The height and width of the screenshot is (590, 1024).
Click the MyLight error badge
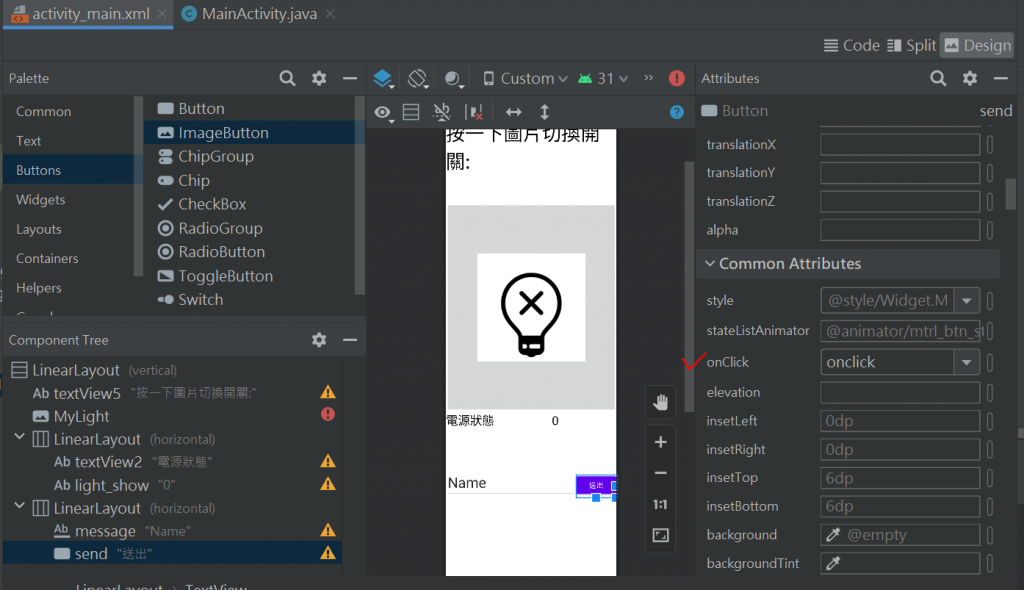[328, 414]
